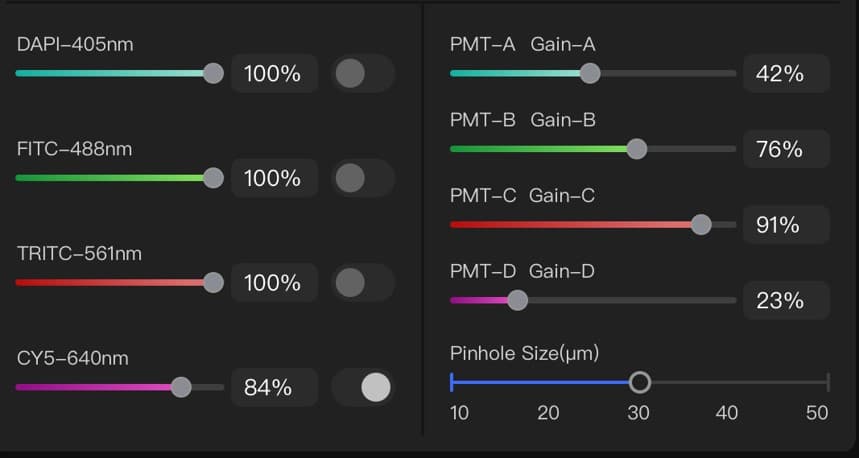Click the DAPI-405nm slider handle
The width and height of the screenshot is (859, 458).
tap(213, 73)
